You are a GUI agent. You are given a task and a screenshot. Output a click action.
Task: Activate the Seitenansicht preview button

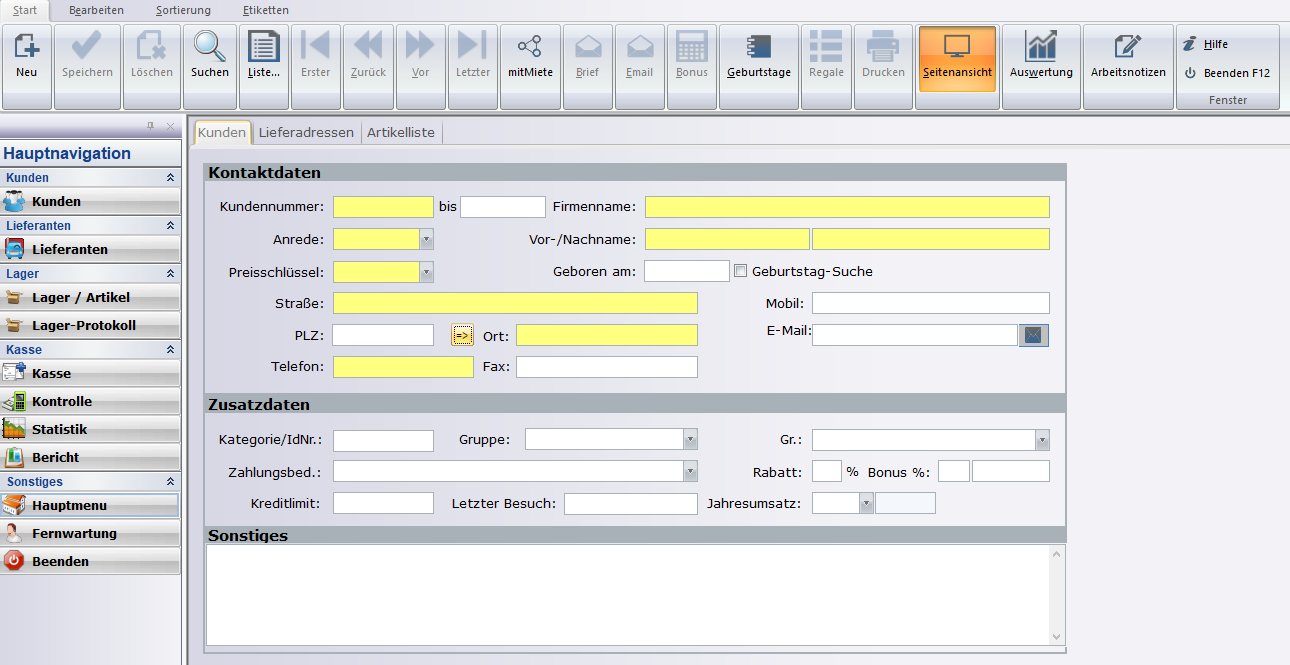click(956, 55)
